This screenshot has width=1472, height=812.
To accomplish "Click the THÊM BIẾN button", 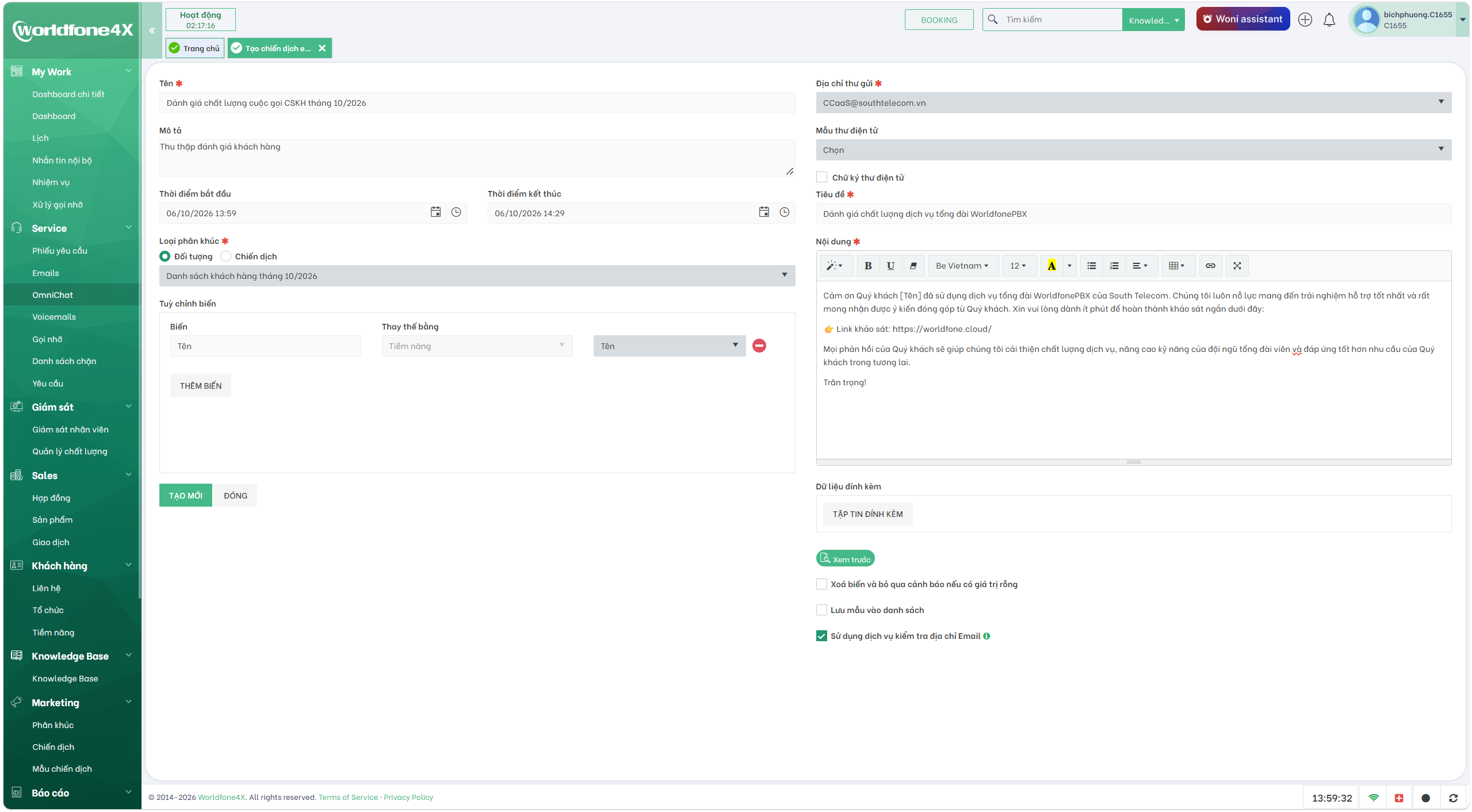I will click(201, 386).
